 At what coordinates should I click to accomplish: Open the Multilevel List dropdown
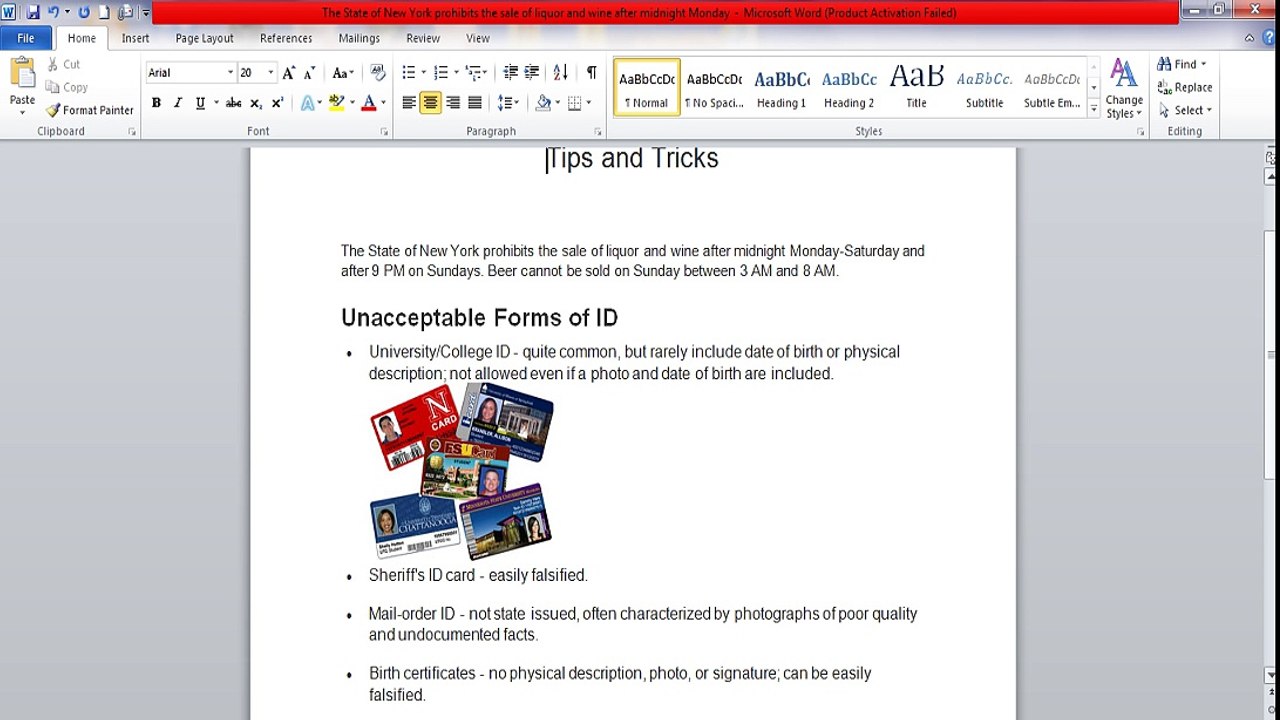[484, 73]
